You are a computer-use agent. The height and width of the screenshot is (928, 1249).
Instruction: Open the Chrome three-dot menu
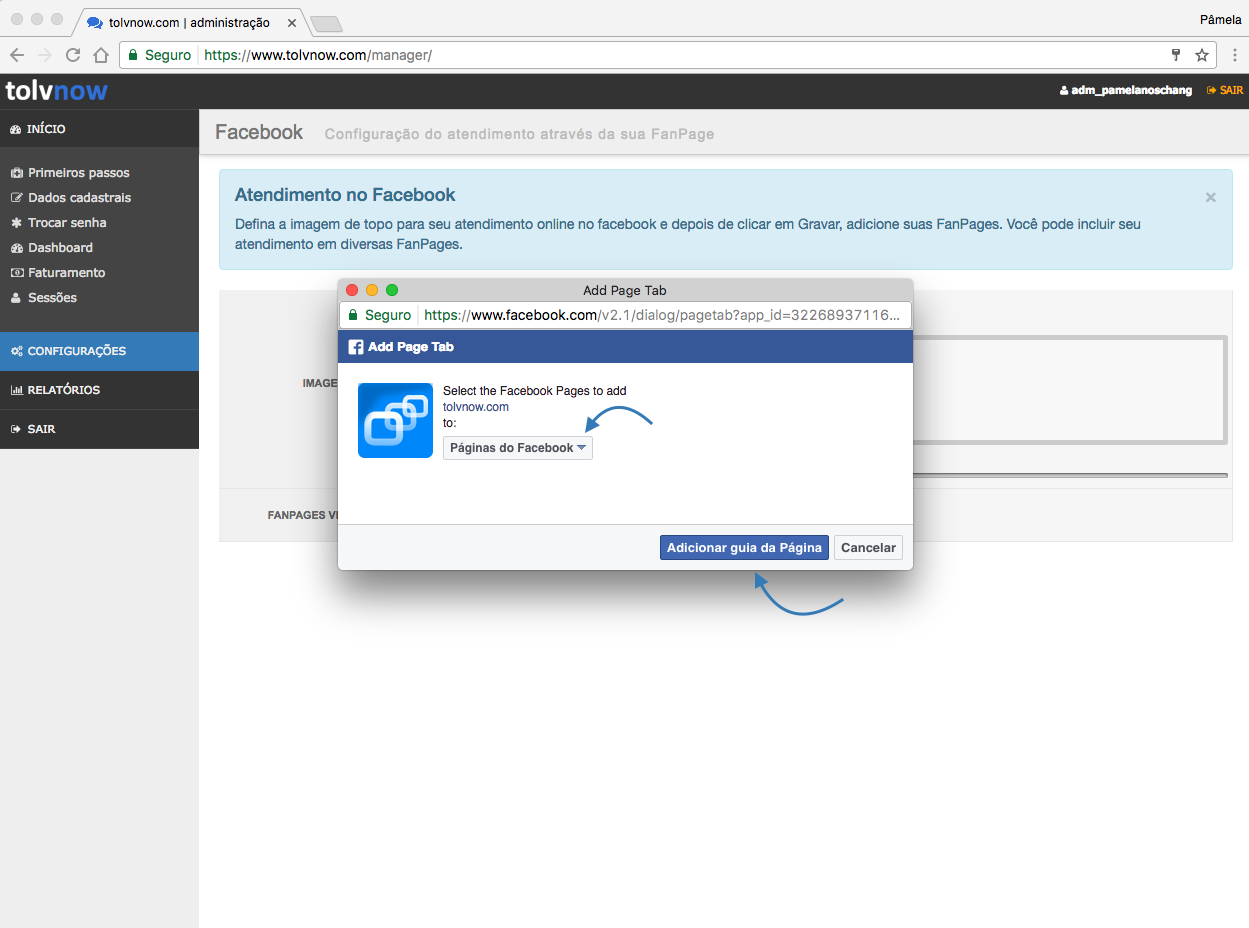(x=1235, y=55)
